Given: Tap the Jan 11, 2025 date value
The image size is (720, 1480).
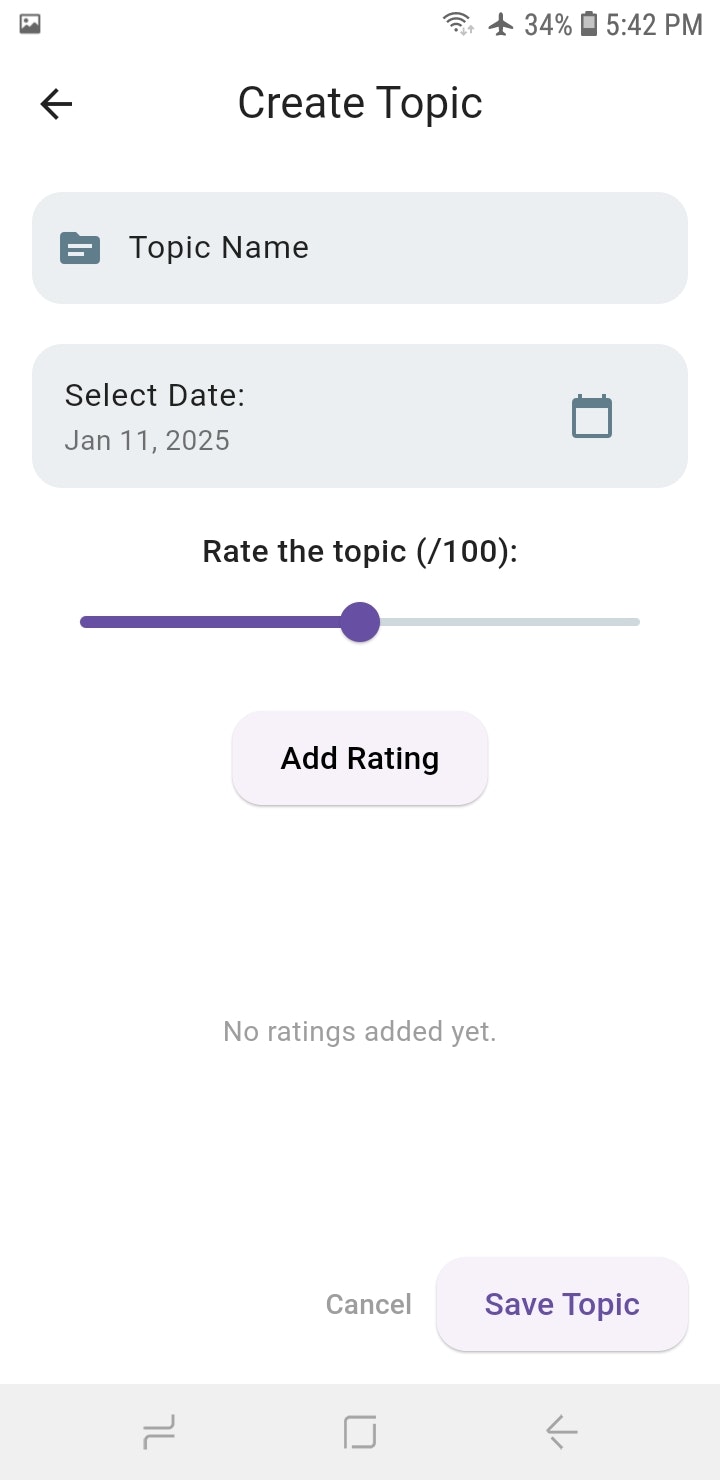Looking at the screenshot, I should (147, 441).
